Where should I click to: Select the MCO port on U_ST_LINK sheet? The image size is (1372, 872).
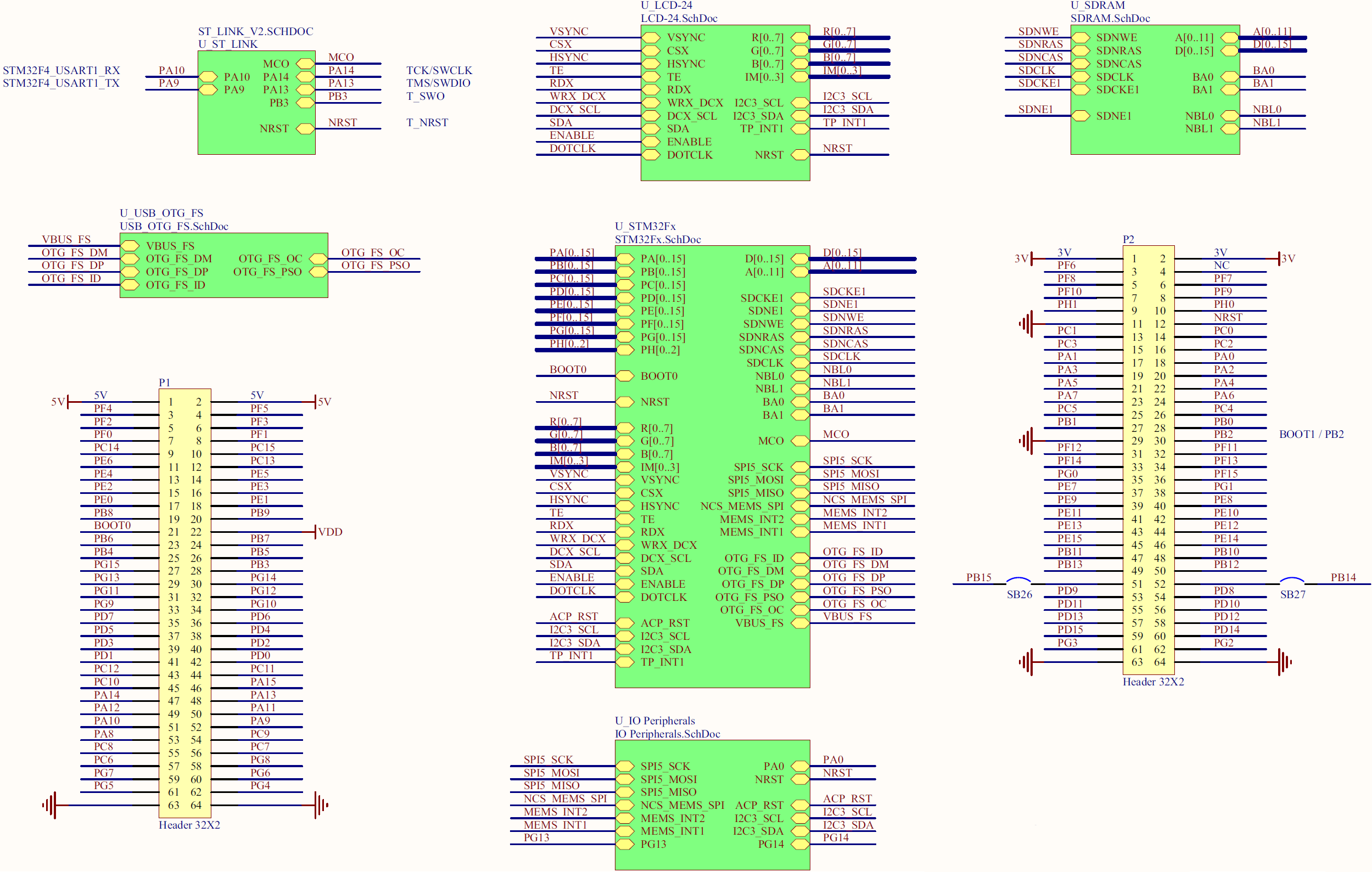[x=305, y=64]
